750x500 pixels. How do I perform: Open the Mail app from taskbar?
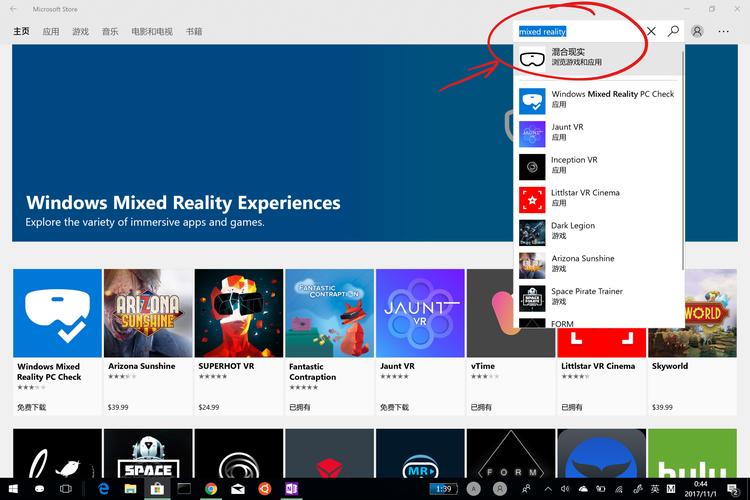click(x=238, y=489)
